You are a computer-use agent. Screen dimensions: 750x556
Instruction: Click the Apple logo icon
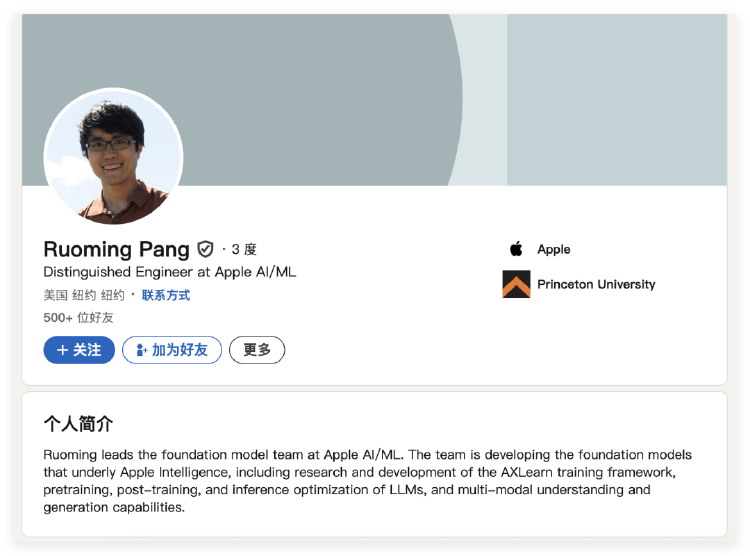pos(516,249)
